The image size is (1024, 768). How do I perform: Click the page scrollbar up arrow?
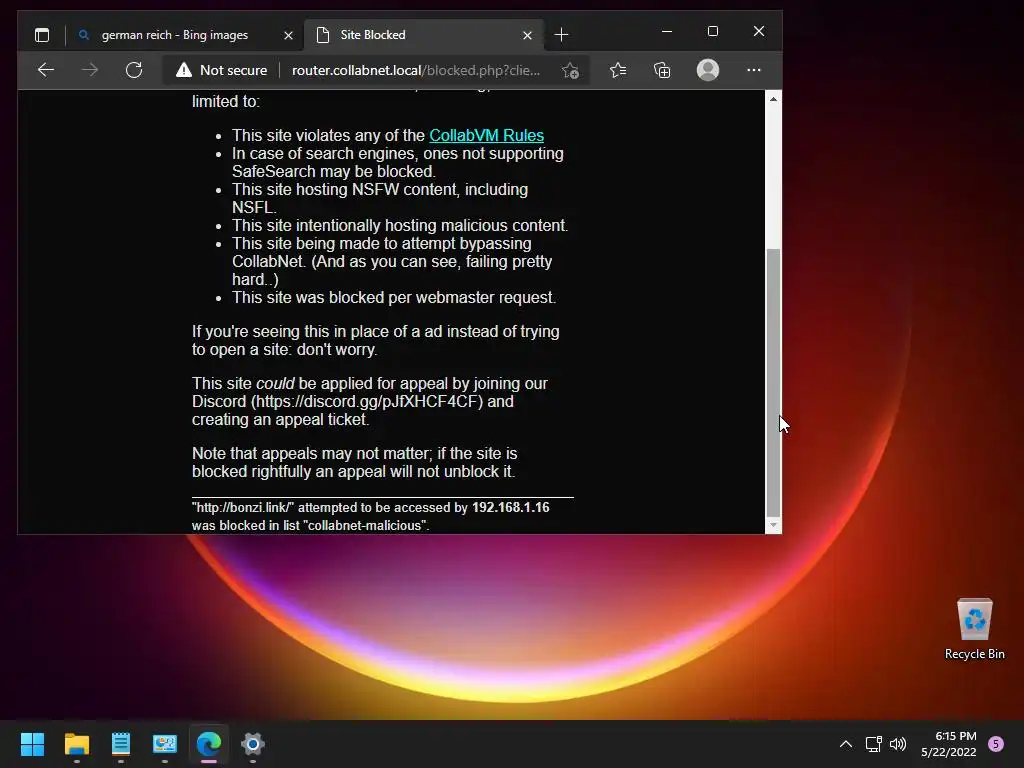click(x=773, y=99)
